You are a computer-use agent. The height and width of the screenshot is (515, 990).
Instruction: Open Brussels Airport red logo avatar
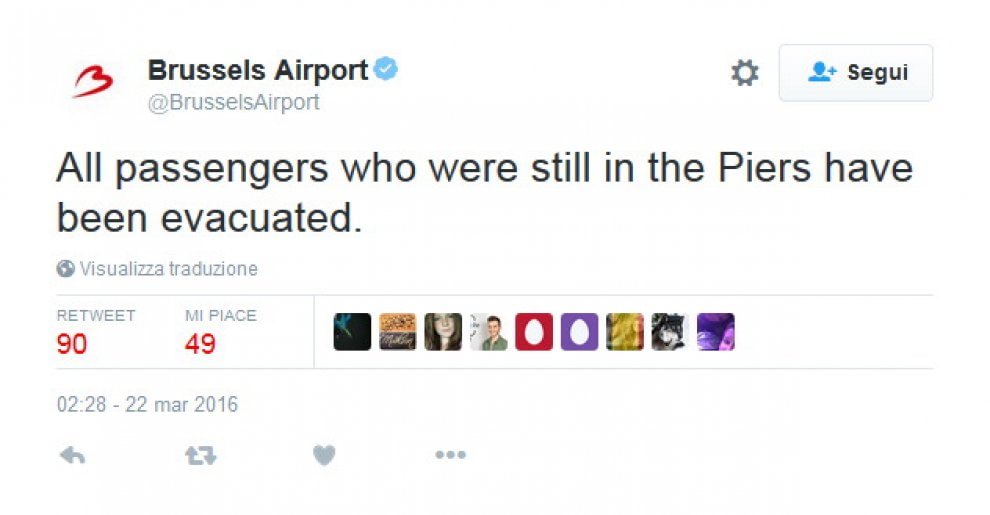click(93, 83)
